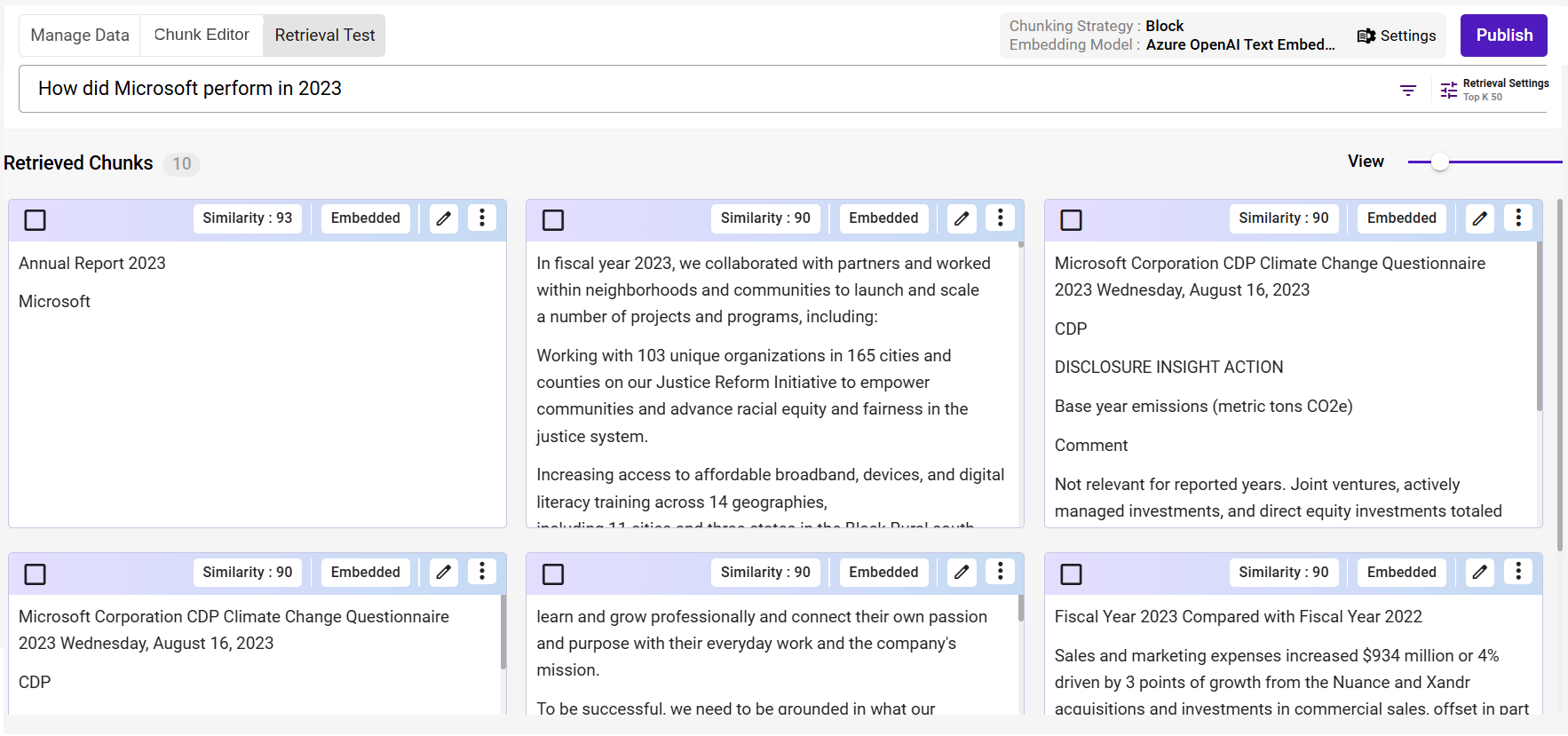Select the Annual Report 2023 chunk checkbox
This screenshot has width=1568, height=736.
click(36, 220)
